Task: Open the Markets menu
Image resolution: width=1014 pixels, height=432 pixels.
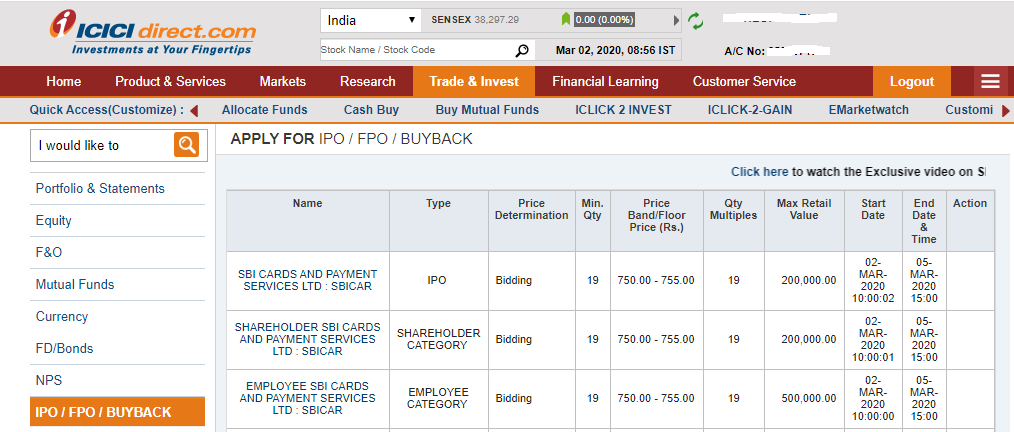Action: tap(283, 81)
